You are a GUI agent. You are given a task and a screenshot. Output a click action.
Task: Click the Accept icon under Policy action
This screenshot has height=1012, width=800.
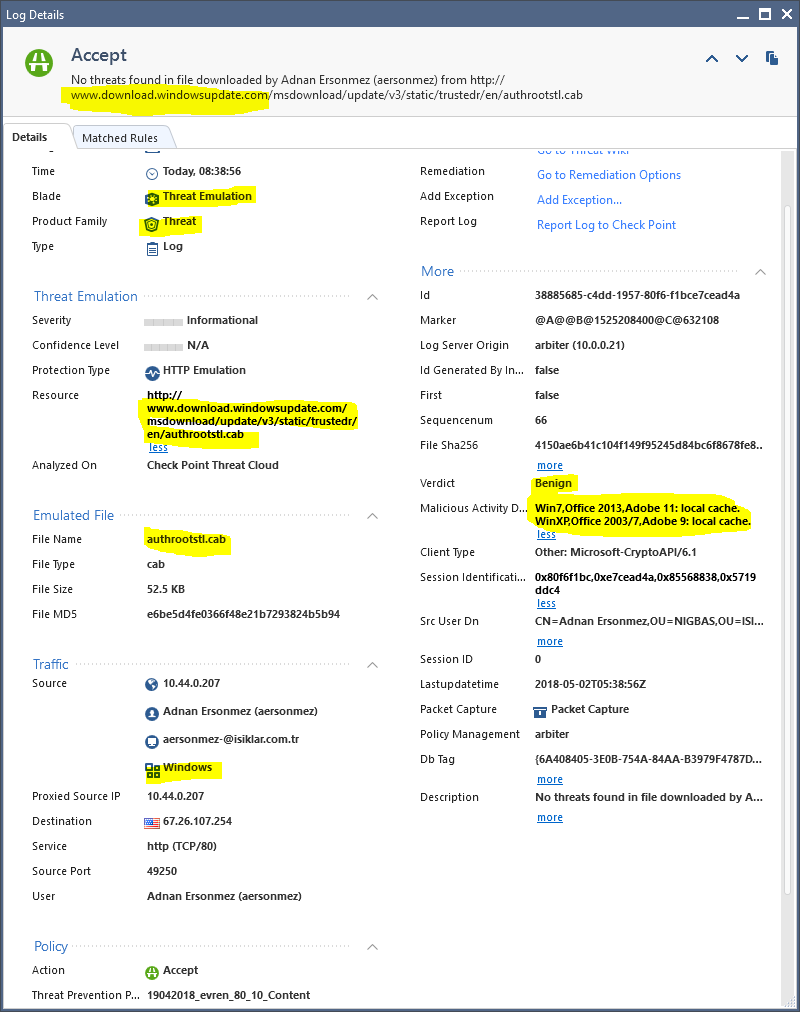pos(152,973)
